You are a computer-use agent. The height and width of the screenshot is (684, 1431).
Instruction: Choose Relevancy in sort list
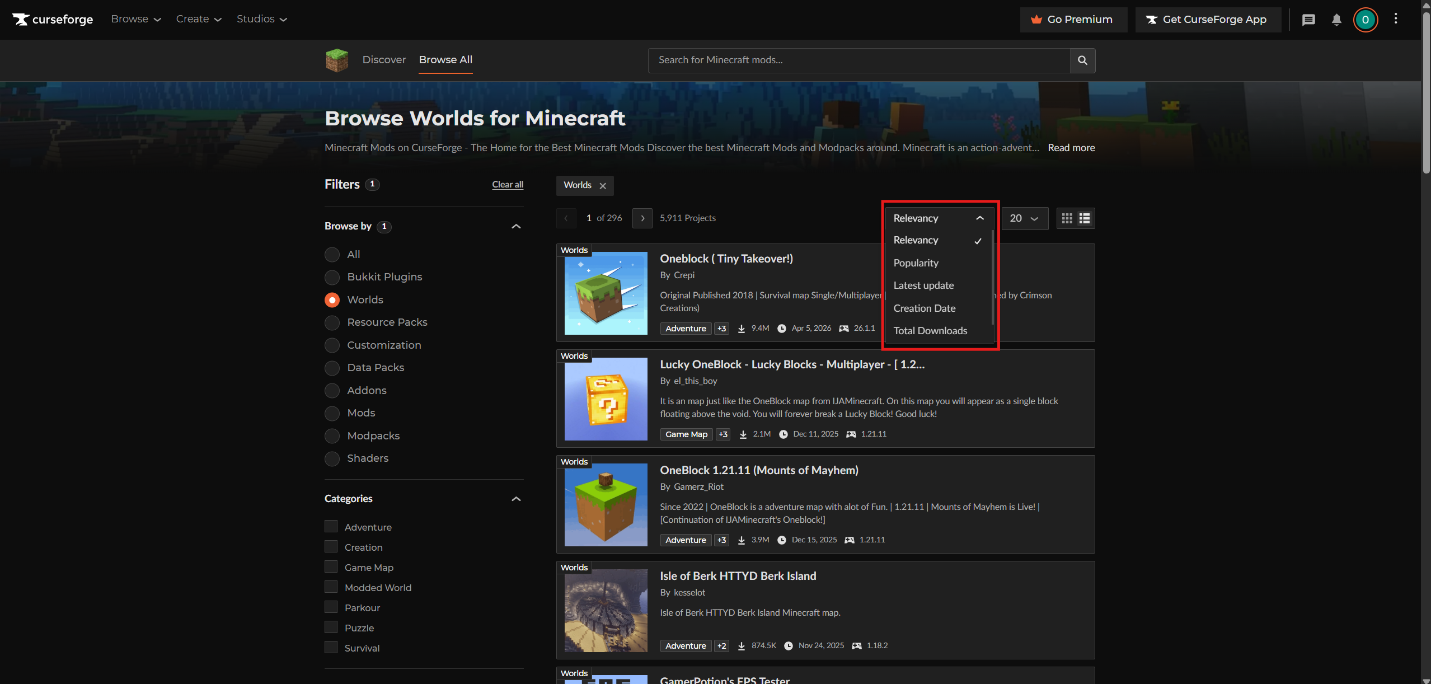(938, 240)
